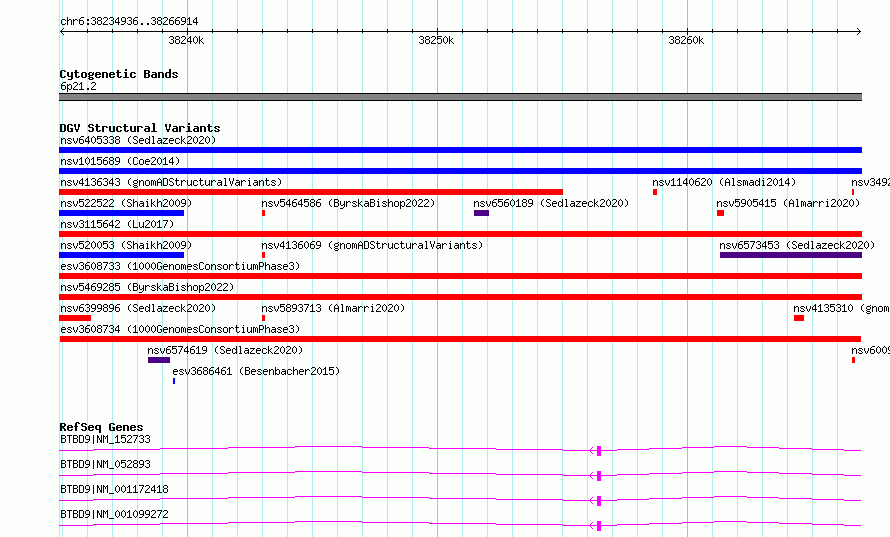Click the nsv6405338 (Sedlazeck2020) blue variant bar
The image size is (890, 537).
460,150
